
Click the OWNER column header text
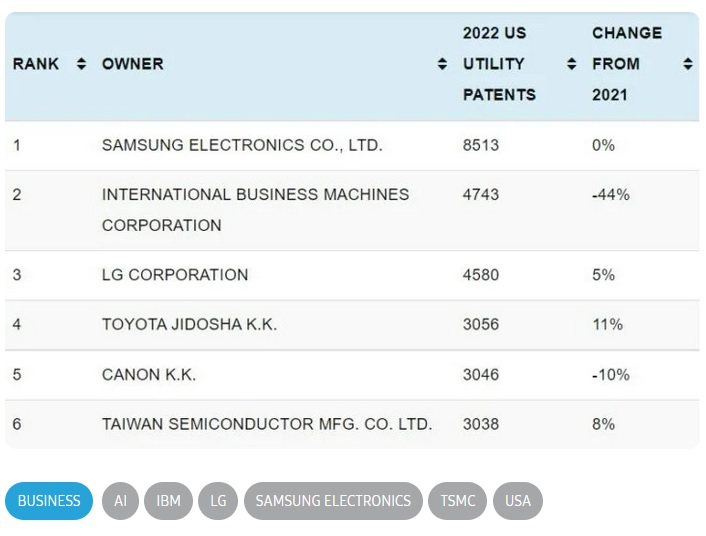133,64
